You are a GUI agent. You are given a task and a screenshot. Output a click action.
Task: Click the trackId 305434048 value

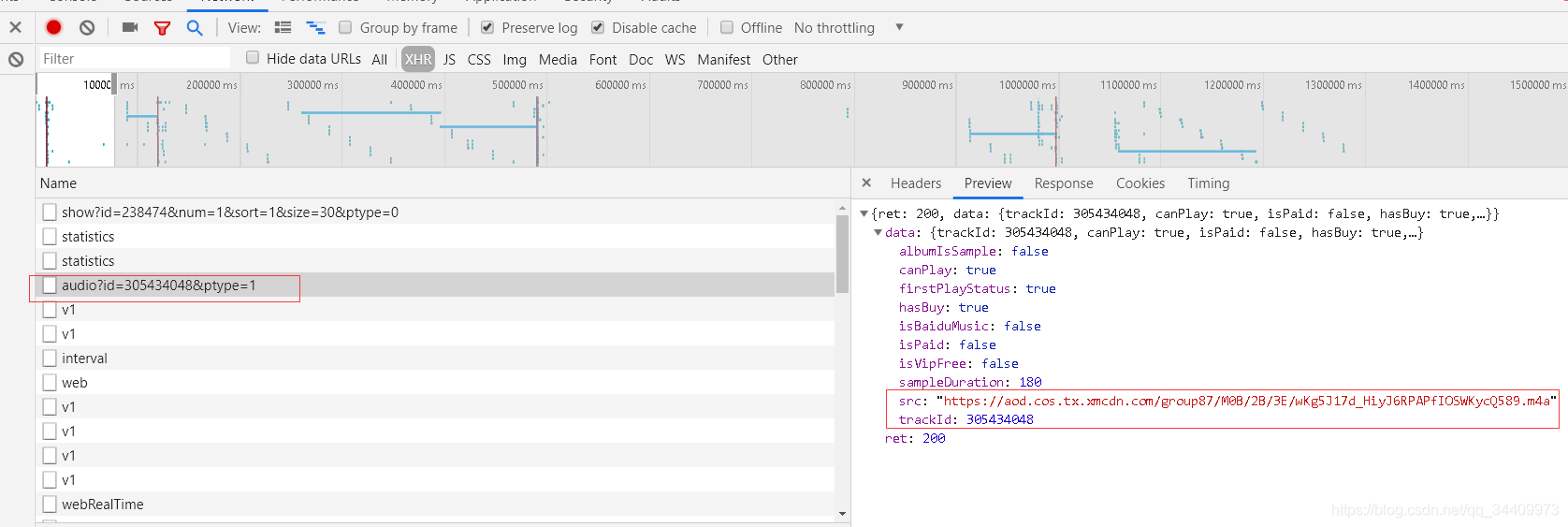point(1000,419)
